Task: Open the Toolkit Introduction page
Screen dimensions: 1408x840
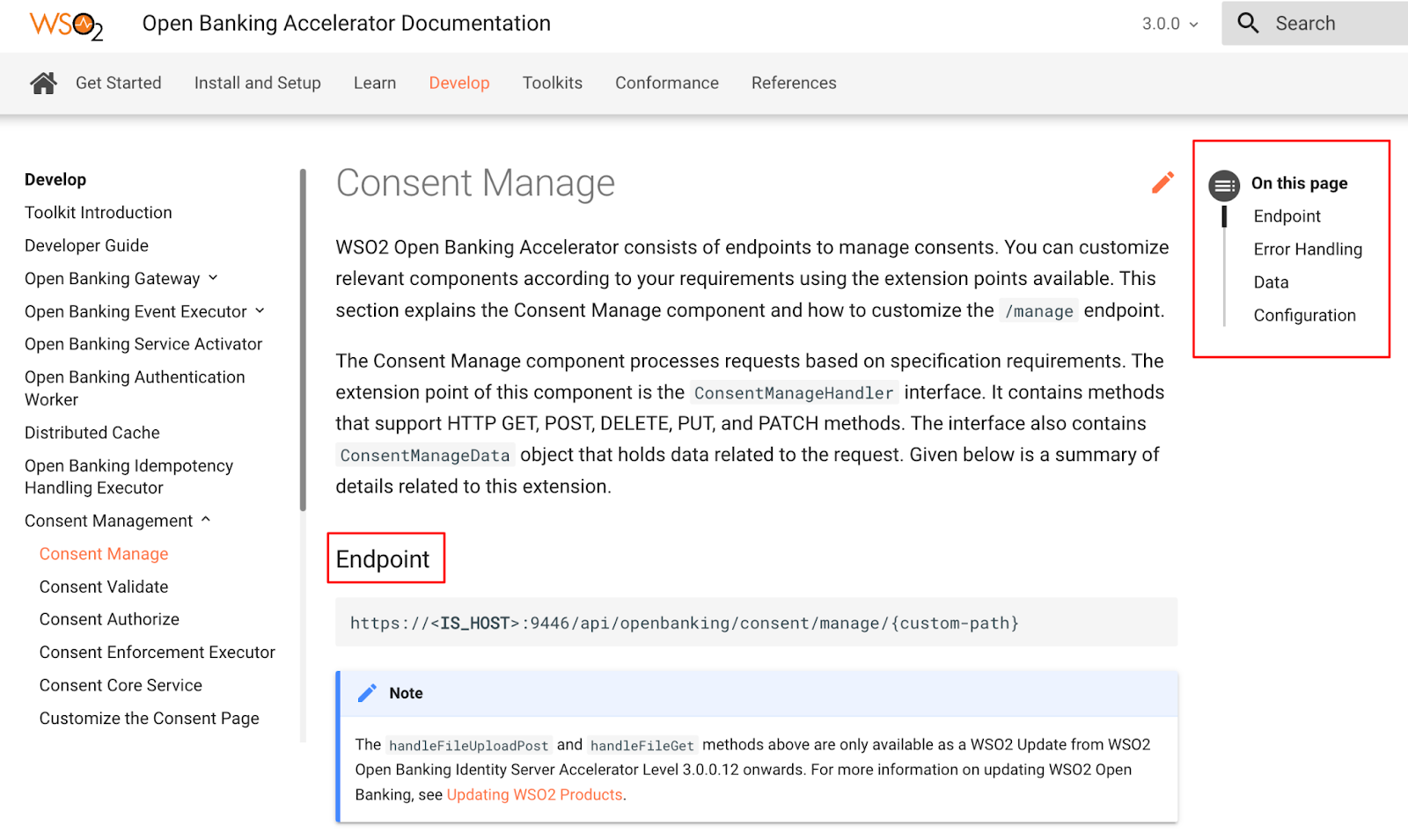Action: click(98, 212)
